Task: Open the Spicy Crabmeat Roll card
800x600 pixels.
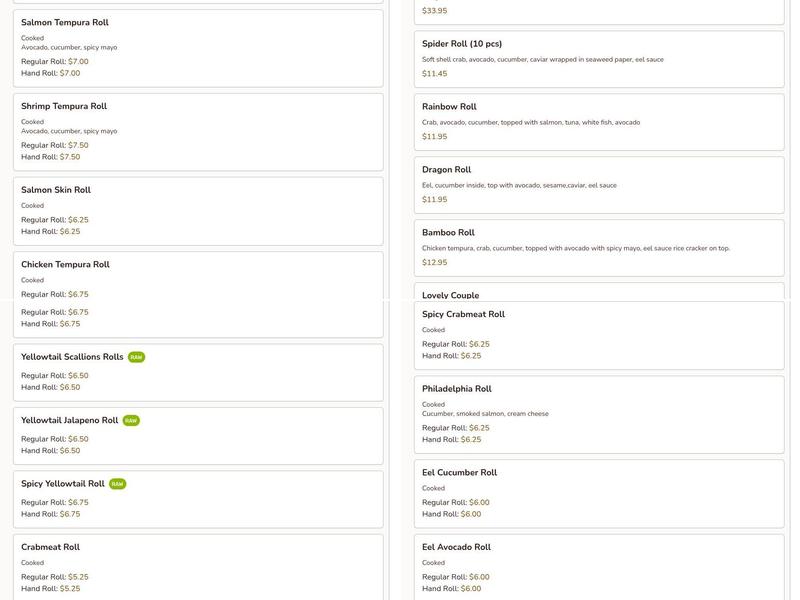Action: click(x=463, y=314)
